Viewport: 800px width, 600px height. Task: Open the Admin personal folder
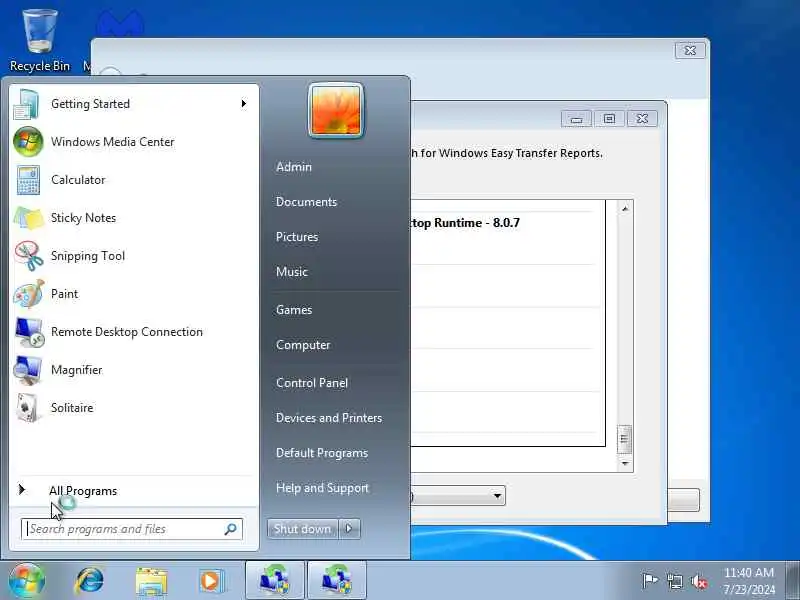(294, 167)
